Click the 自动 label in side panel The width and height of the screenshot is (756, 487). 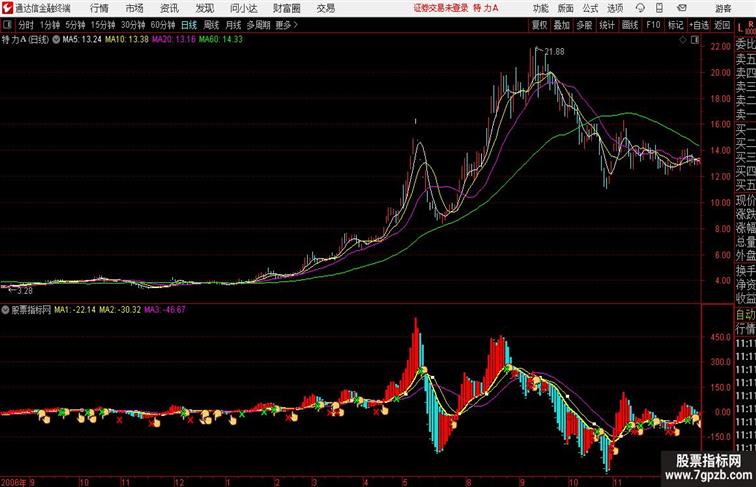(745, 314)
